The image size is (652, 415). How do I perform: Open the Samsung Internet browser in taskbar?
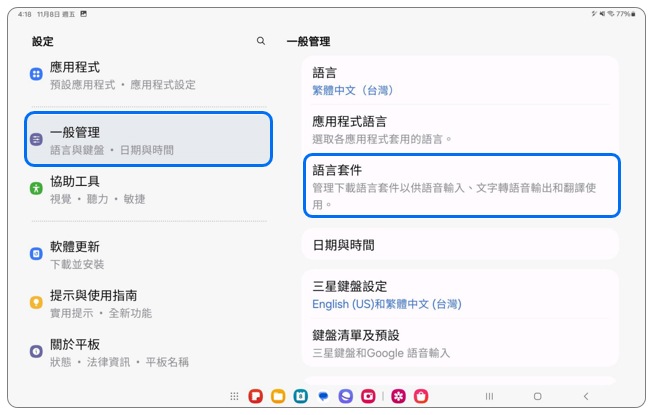pyautogui.click(x=346, y=397)
